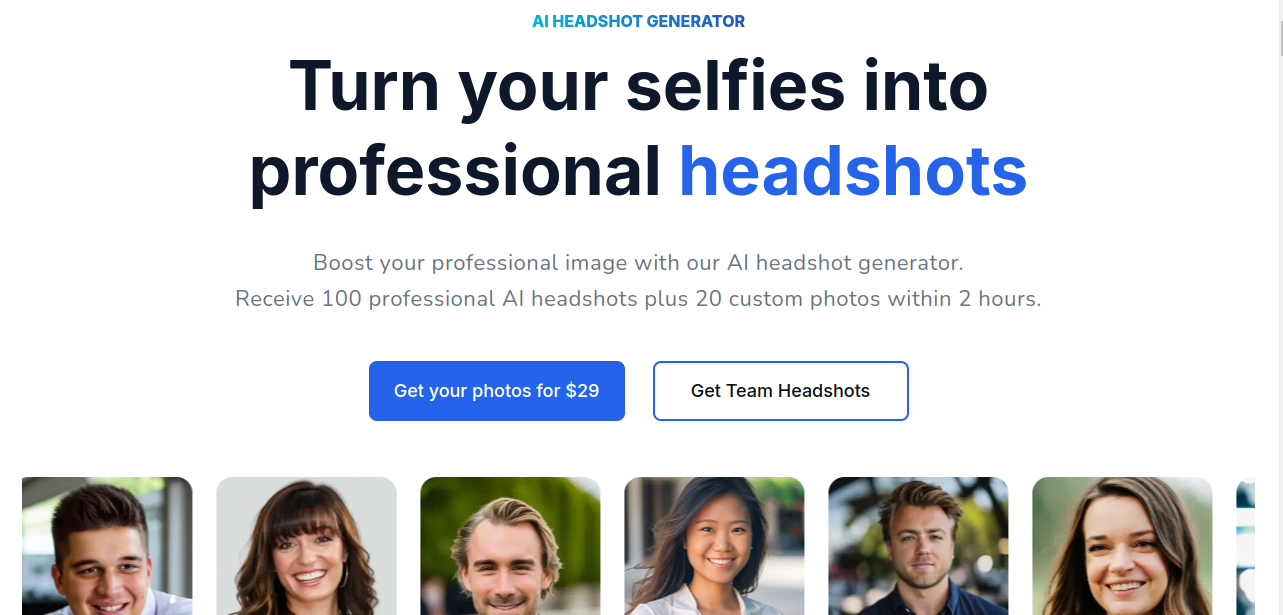Open the headshot of smiling woman with long black hair
The height and width of the screenshot is (615, 1283).
[x=714, y=546]
